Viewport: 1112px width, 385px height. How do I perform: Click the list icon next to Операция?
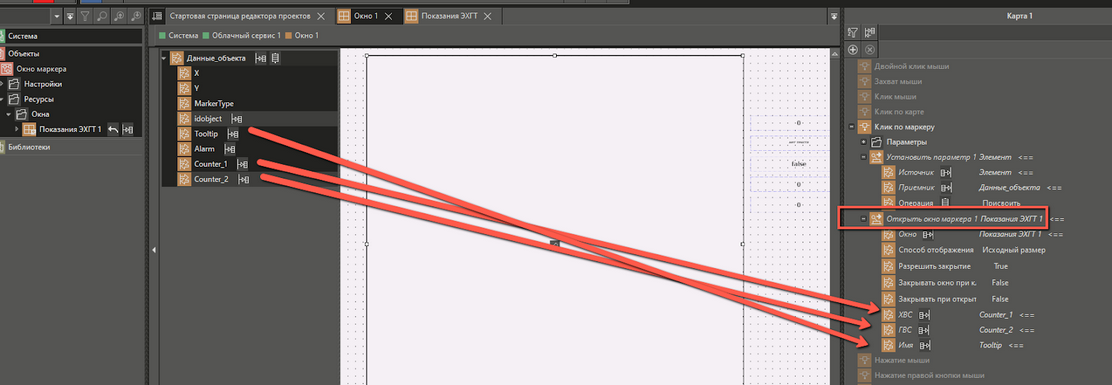point(945,203)
